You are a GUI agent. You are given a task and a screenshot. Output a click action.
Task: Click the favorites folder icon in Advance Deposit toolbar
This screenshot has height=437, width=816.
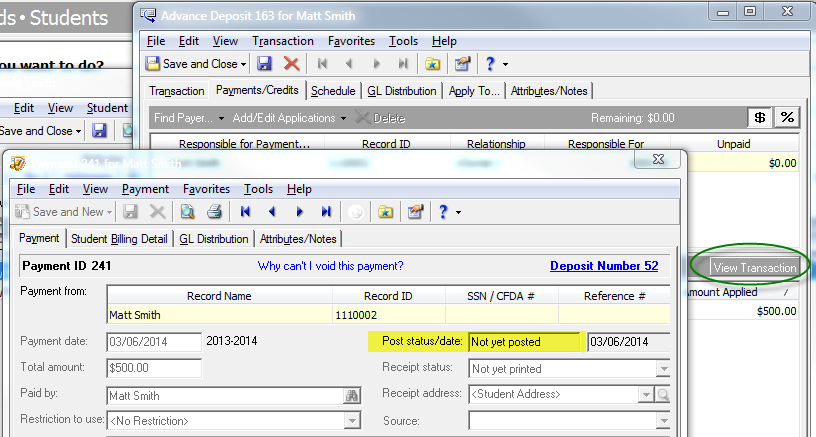tap(432, 64)
